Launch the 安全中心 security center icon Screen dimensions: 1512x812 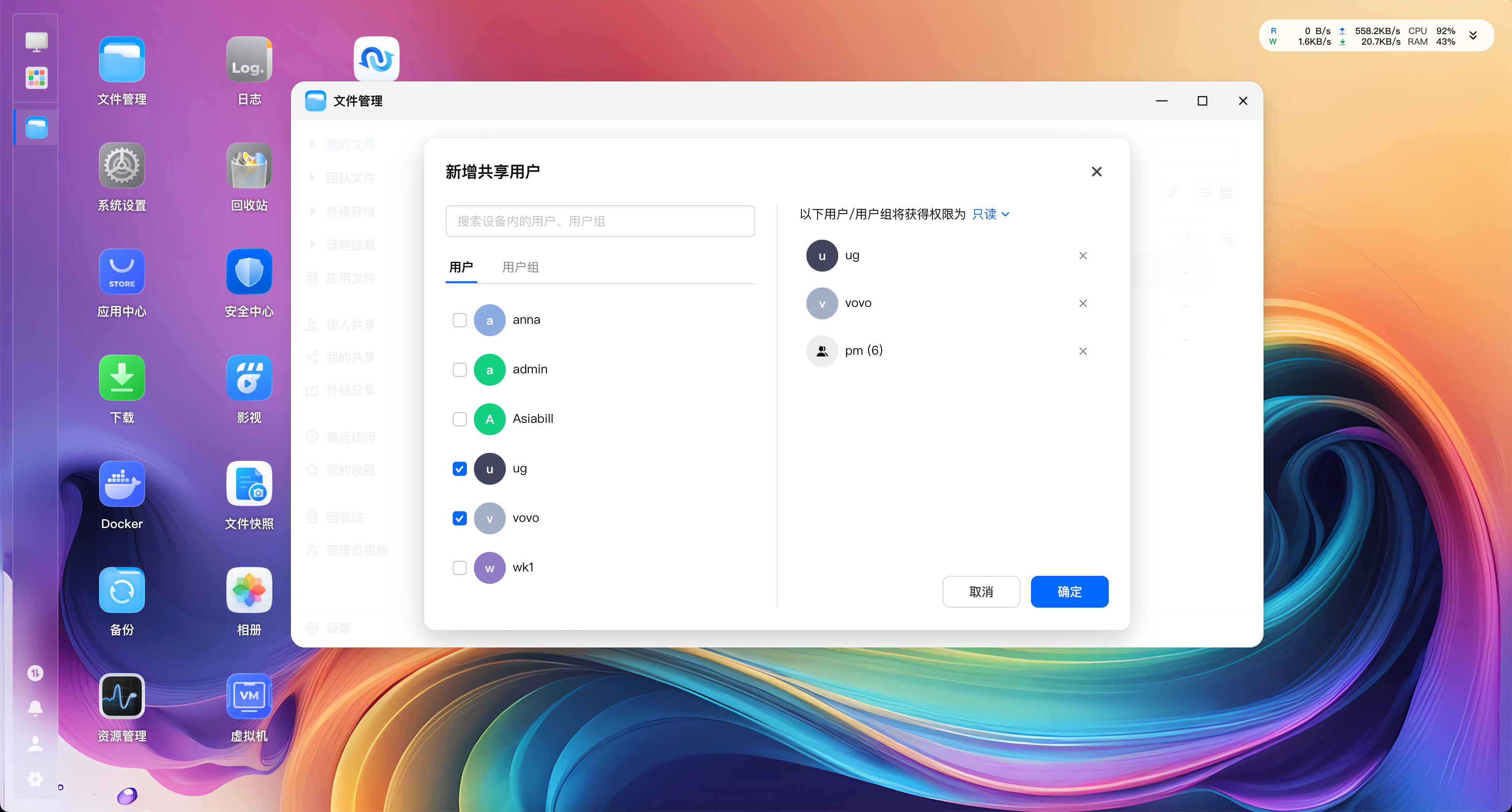(x=249, y=272)
